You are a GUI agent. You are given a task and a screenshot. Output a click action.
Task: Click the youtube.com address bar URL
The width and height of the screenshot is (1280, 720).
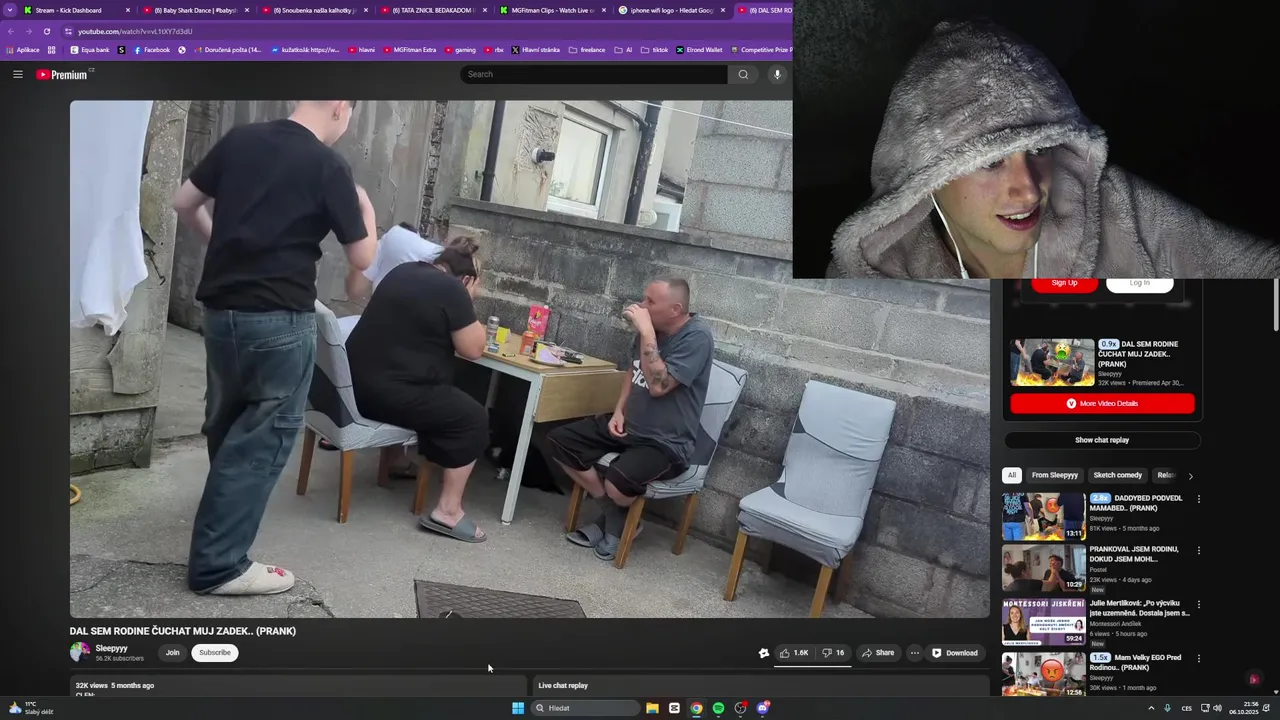pos(135,31)
